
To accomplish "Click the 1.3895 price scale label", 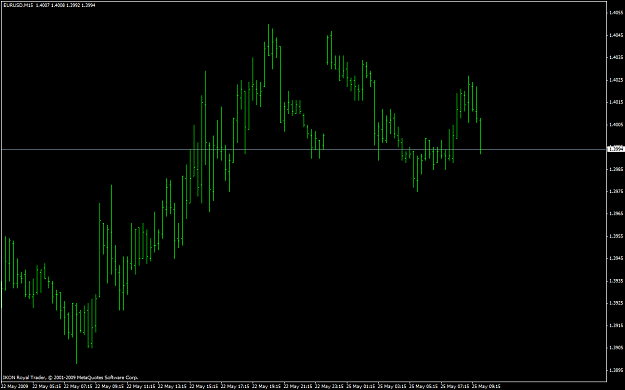I will [x=616, y=370].
